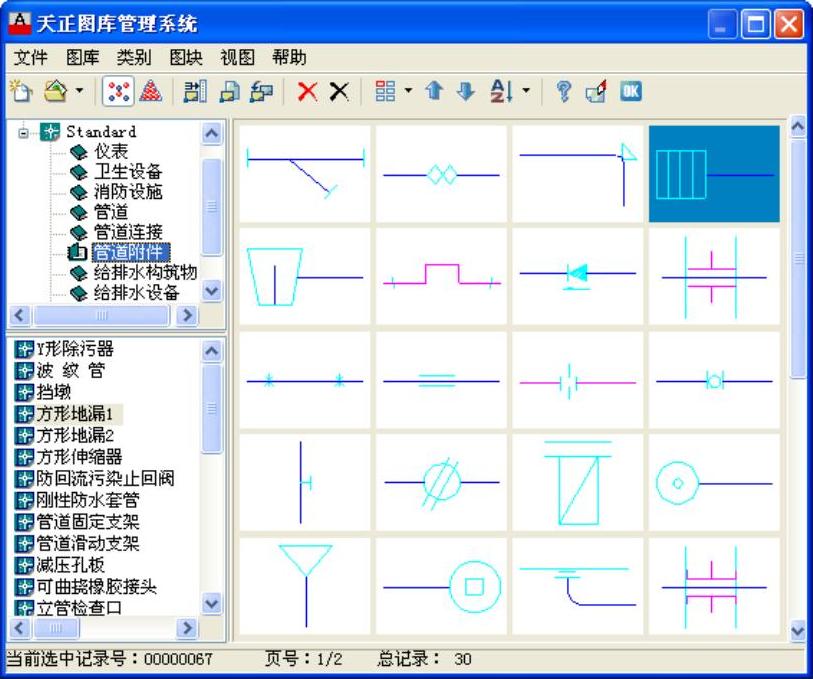
Task: Select the double diamond symbol thumbnail
Action: coord(441,174)
